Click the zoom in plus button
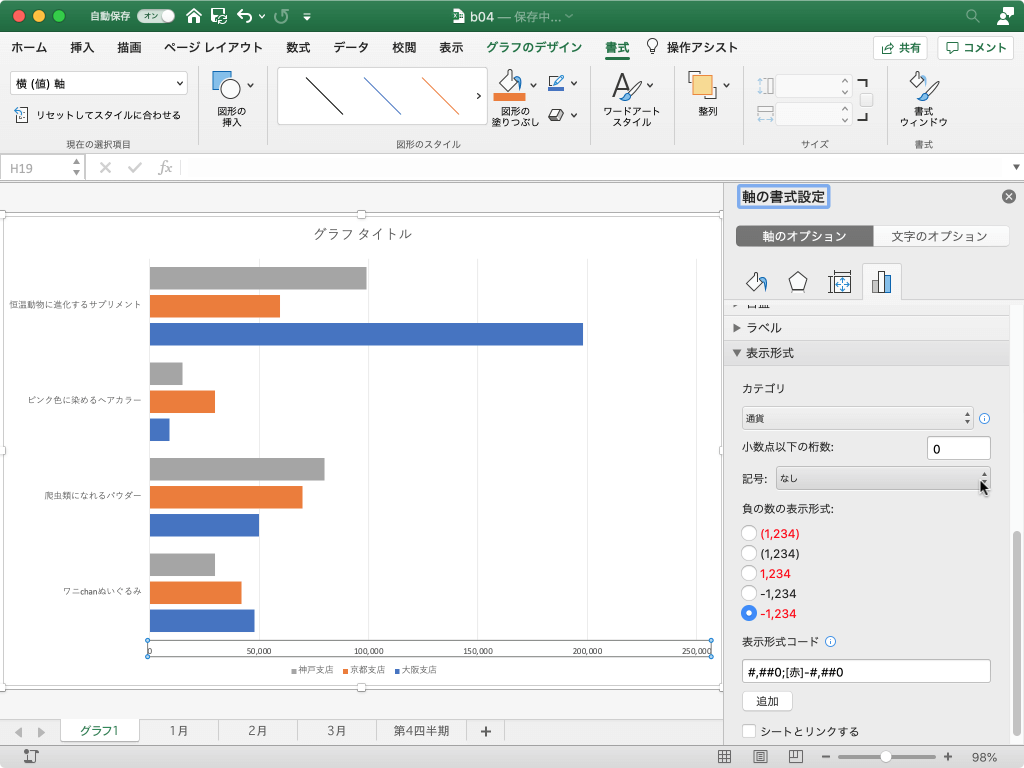 pos(948,756)
